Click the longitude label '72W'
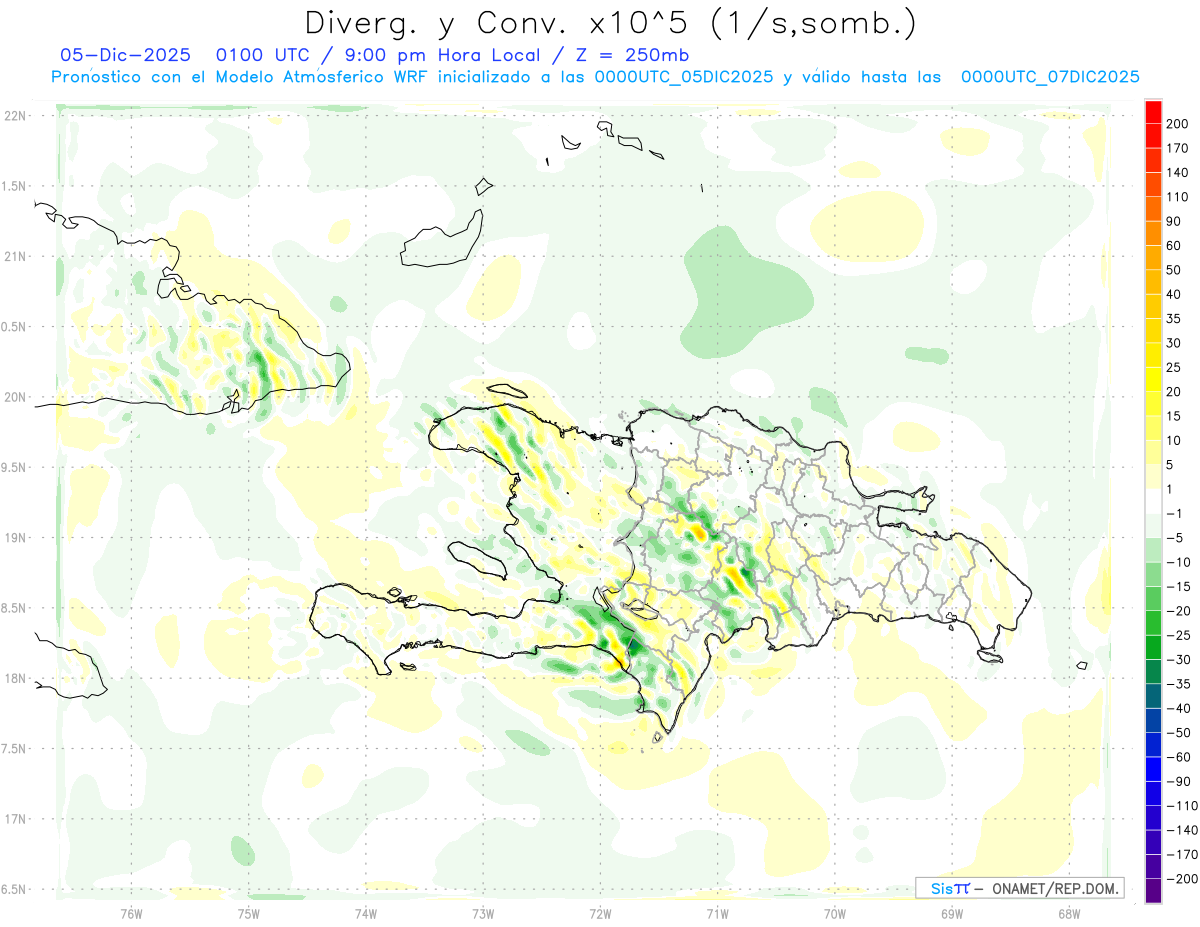The image size is (1200, 927). tap(600, 913)
